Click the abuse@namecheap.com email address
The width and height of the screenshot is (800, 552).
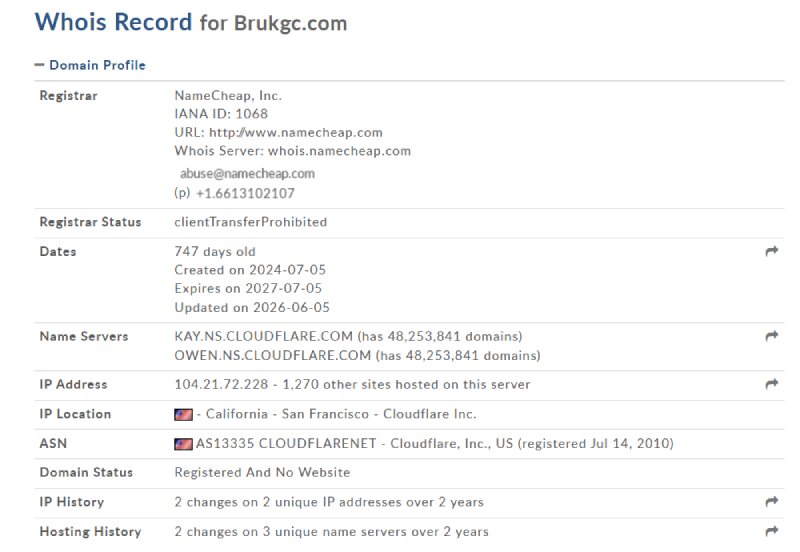coord(247,173)
